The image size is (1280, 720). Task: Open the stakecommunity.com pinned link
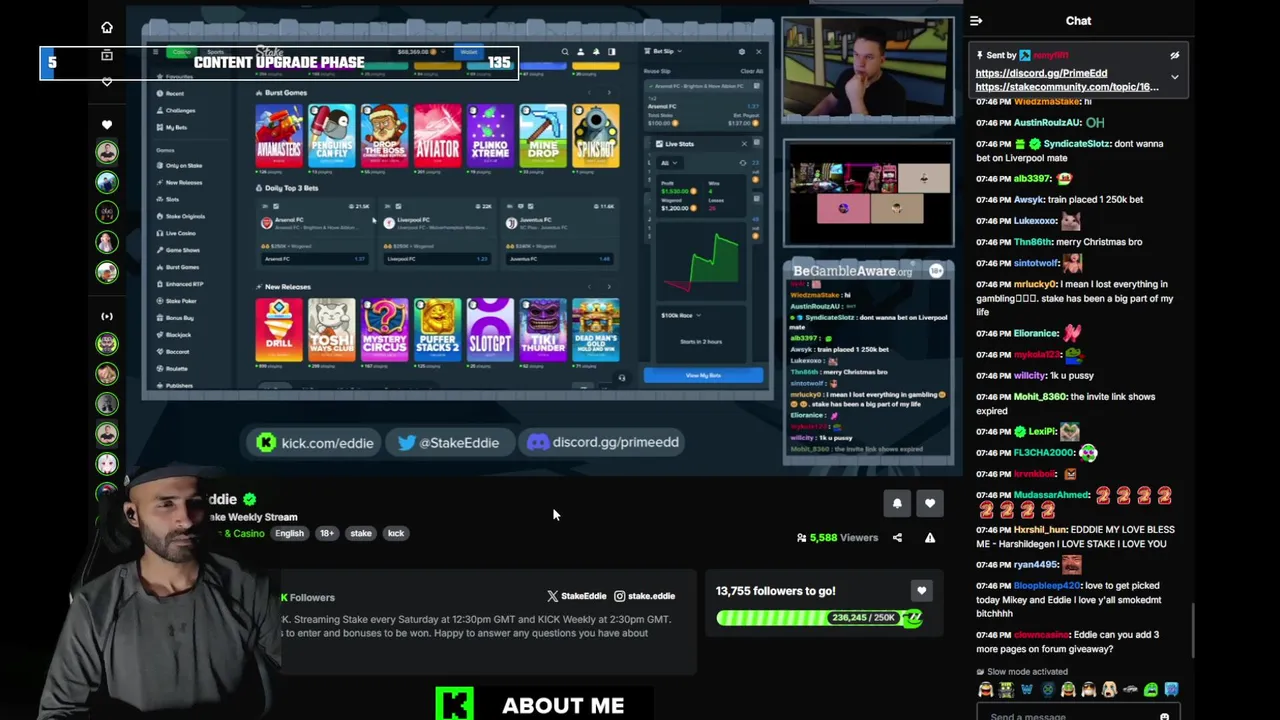(x=1067, y=87)
